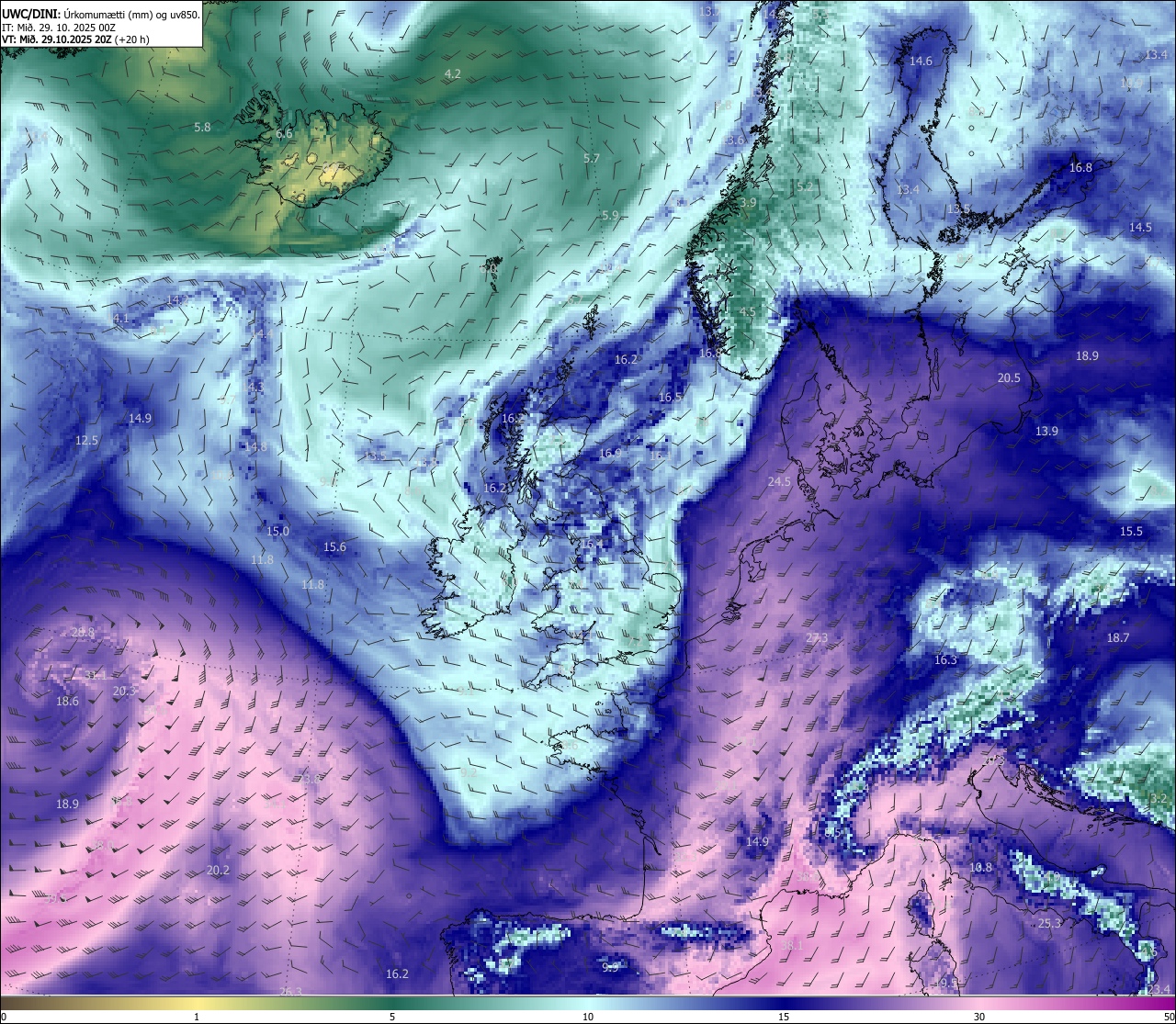The width and height of the screenshot is (1176, 1024).
Task: Click the 10 tick on the color scale
Action: pyautogui.click(x=588, y=1017)
